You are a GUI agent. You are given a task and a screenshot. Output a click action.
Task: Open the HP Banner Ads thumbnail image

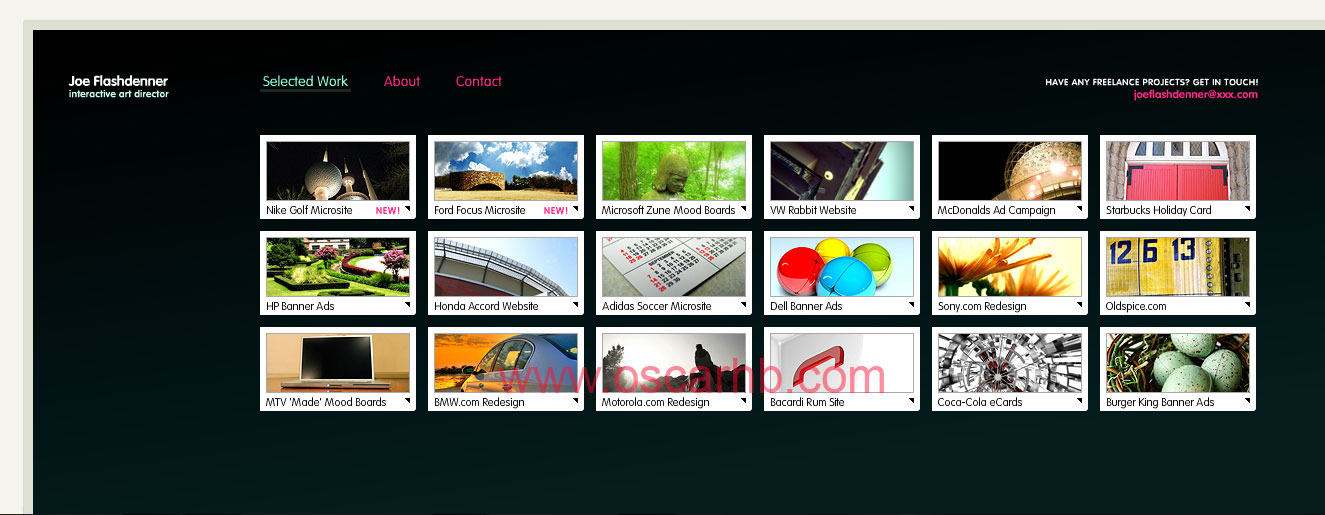[338, 267]
